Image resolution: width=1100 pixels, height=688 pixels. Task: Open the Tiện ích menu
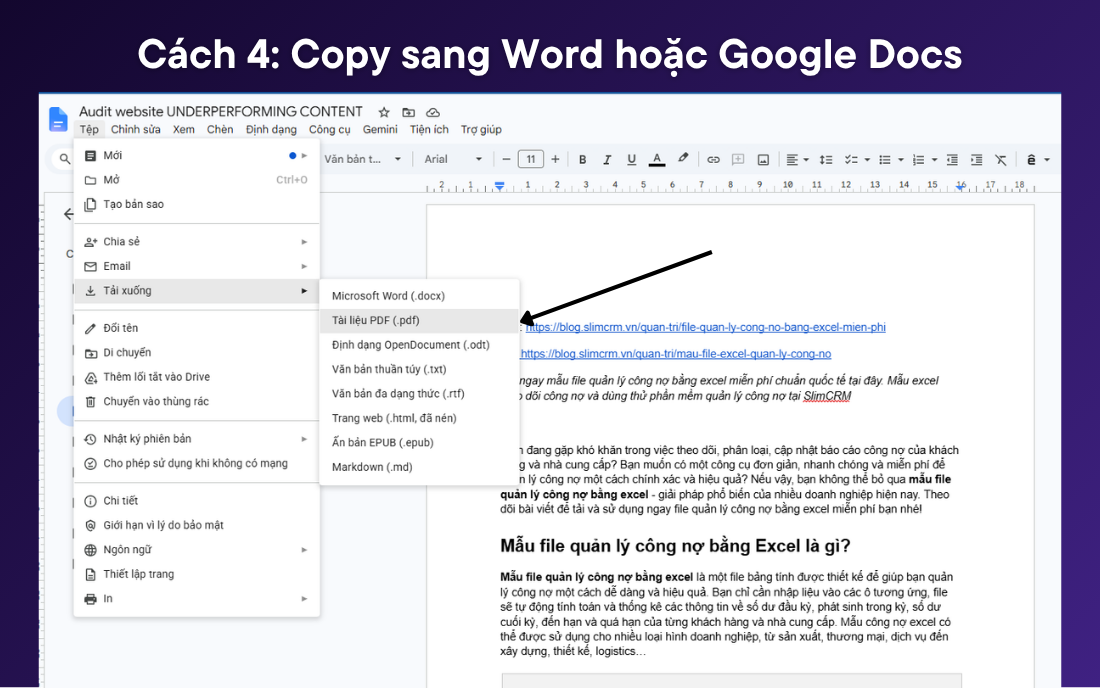[x=429, y=129]
